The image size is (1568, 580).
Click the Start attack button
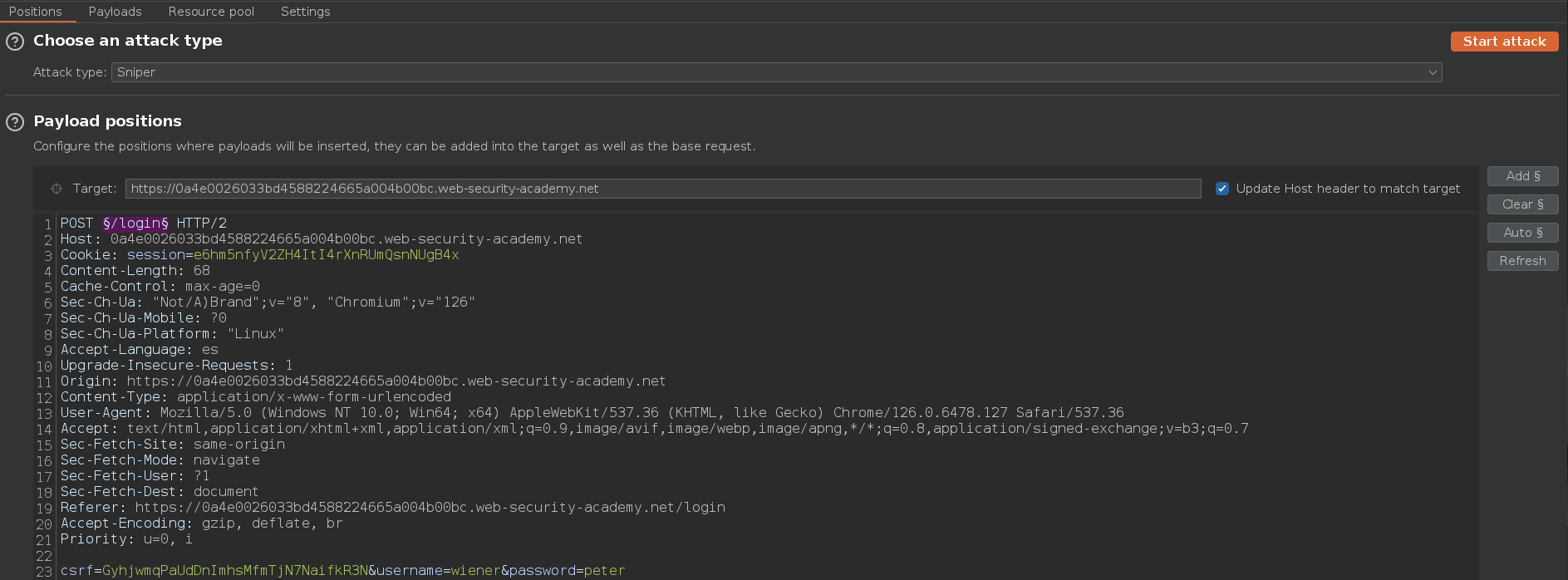pyautogui.click(x=1504, y=42)
